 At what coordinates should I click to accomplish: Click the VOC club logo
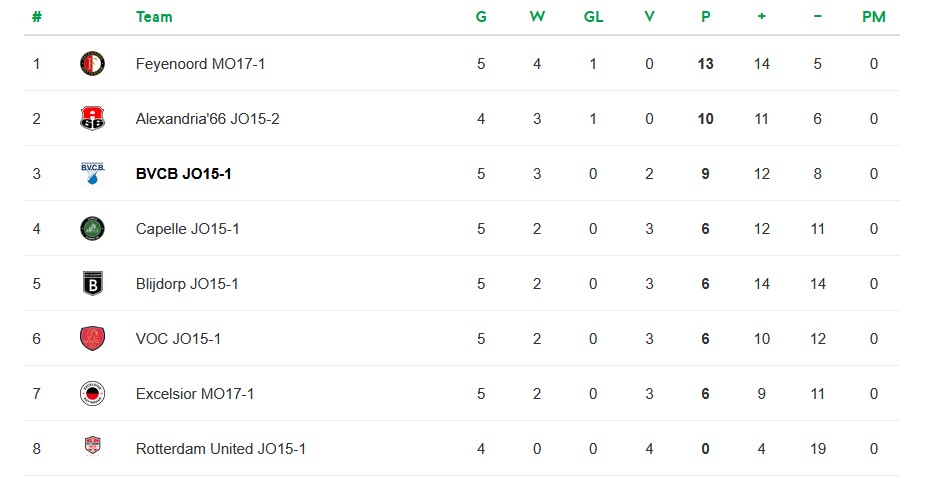click(x=92, y=339)
